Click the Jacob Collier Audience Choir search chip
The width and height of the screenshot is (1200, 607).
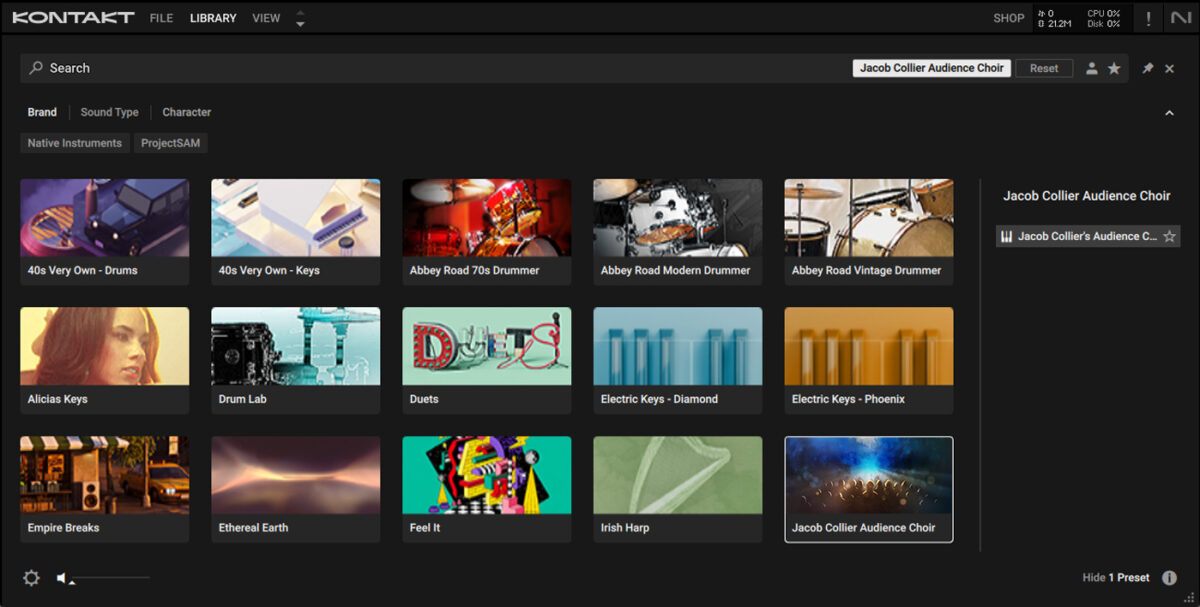932,68
